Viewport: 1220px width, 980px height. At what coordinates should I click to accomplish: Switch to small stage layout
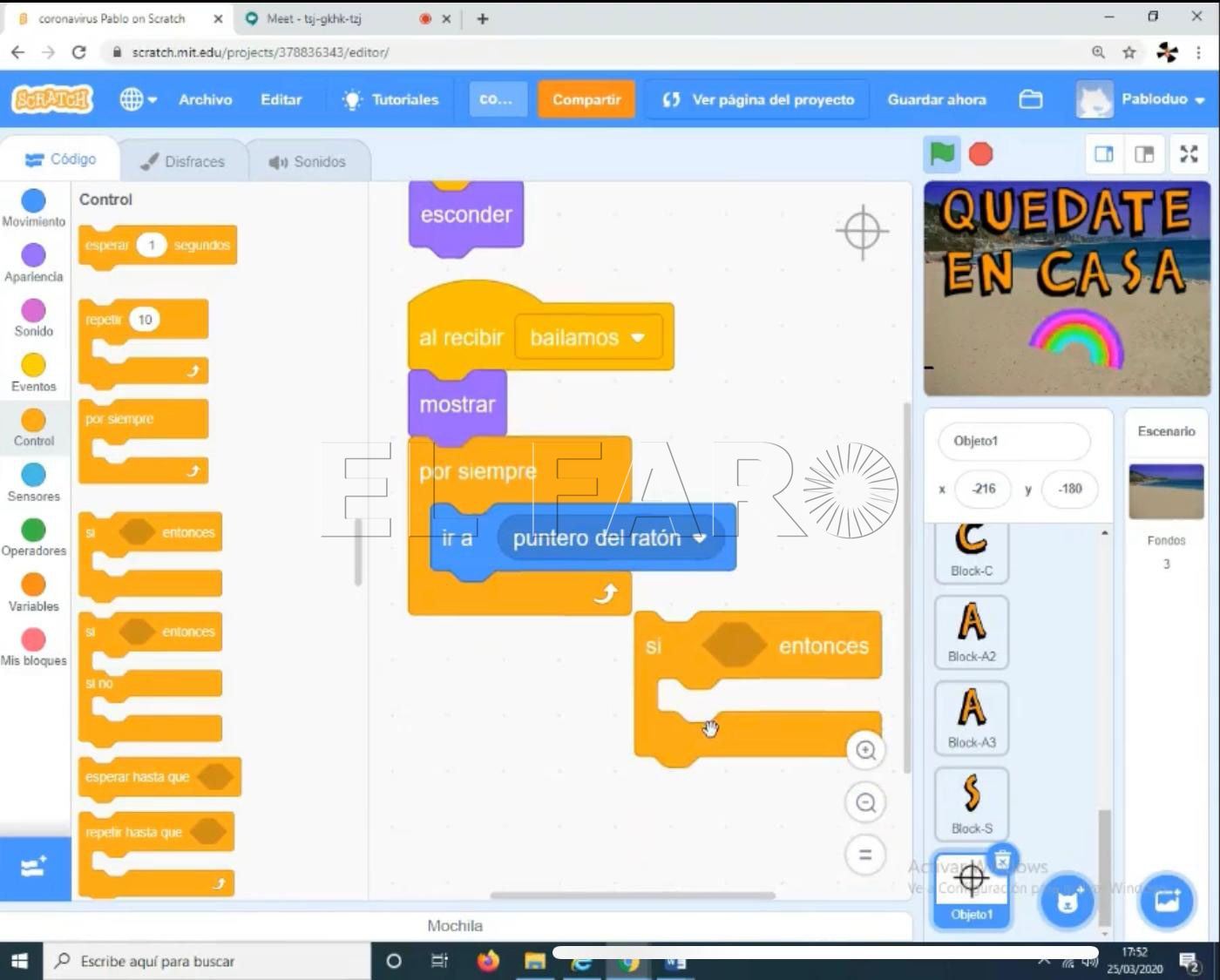pyautogui.click(x=1103, y=154)
